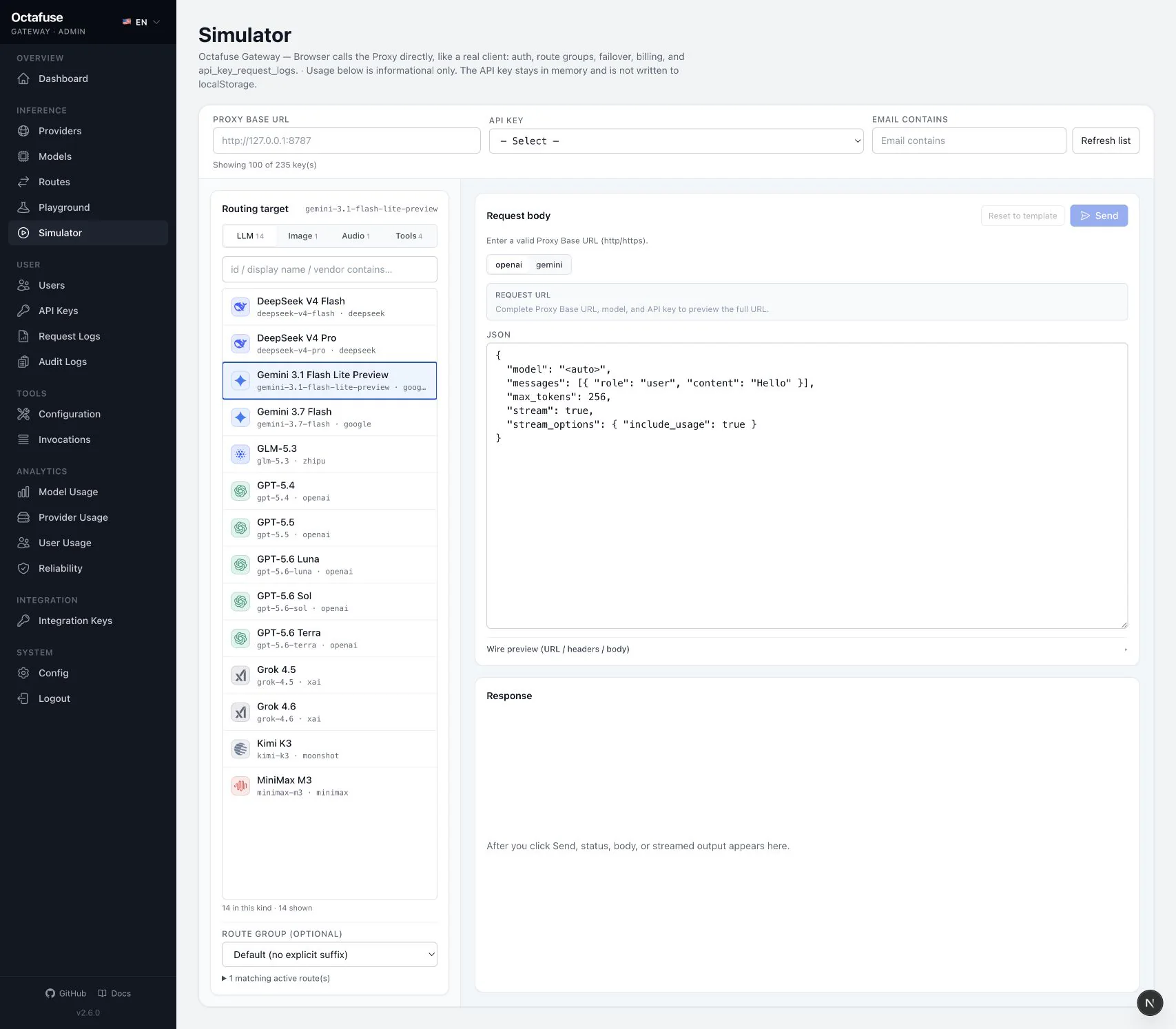Click the Config gear icon

click(x=23, y=673)
